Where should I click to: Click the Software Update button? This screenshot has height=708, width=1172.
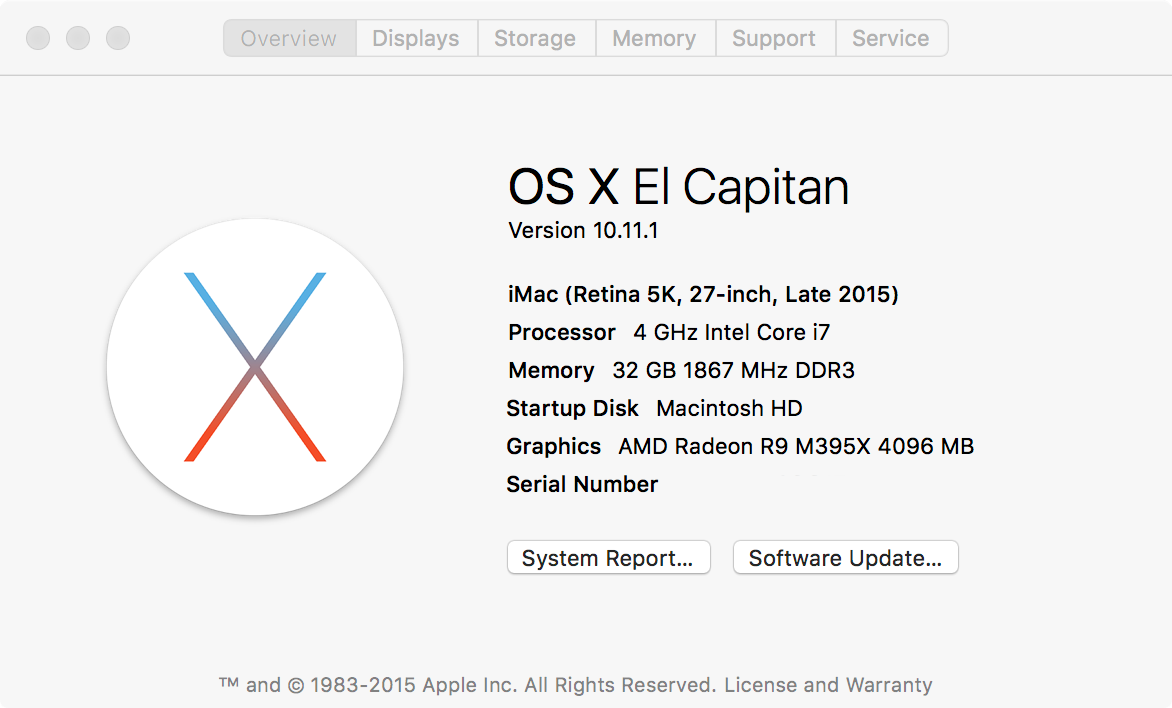tap(845, 558)
